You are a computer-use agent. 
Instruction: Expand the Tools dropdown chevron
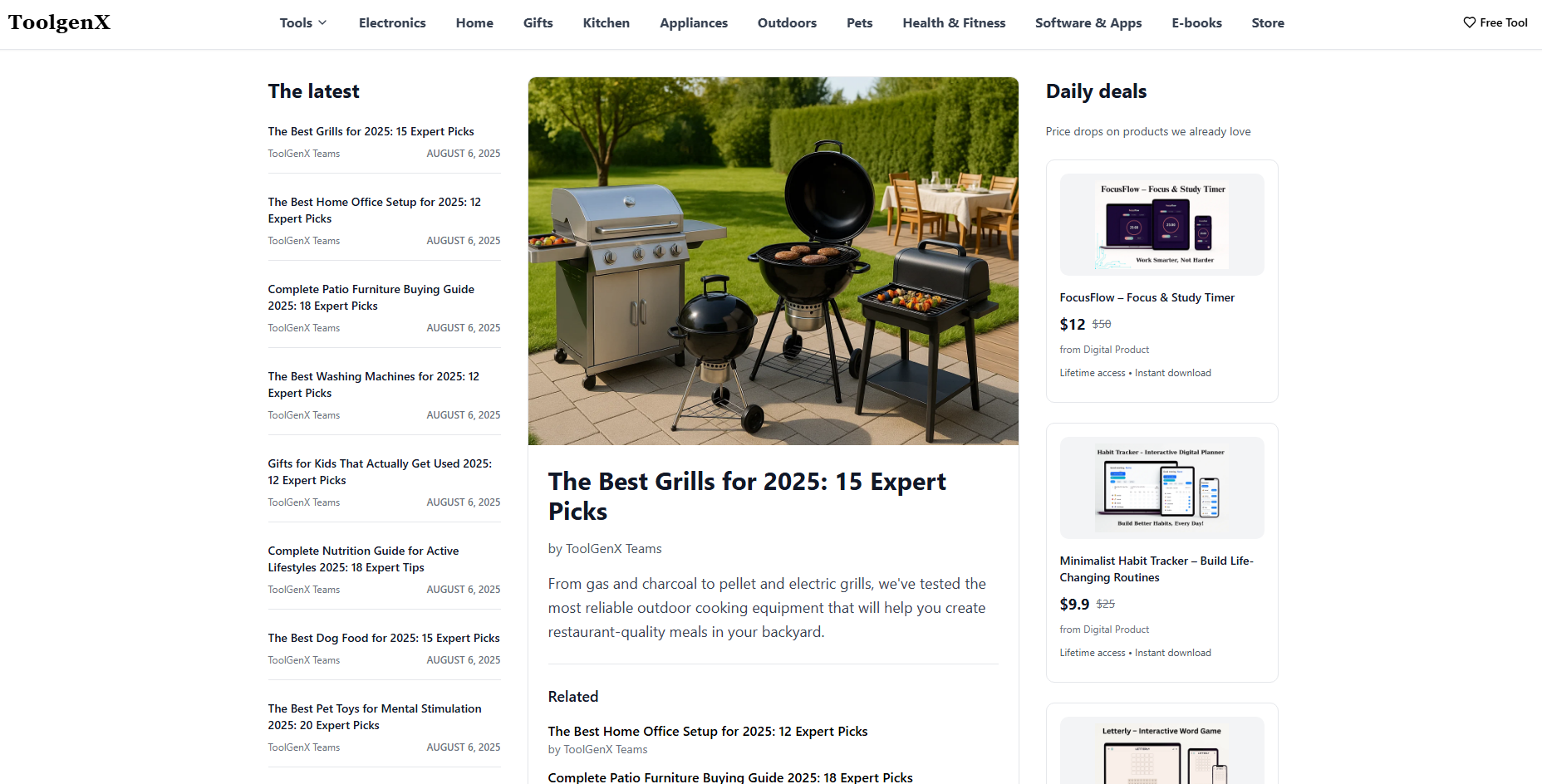pos(322,22)
